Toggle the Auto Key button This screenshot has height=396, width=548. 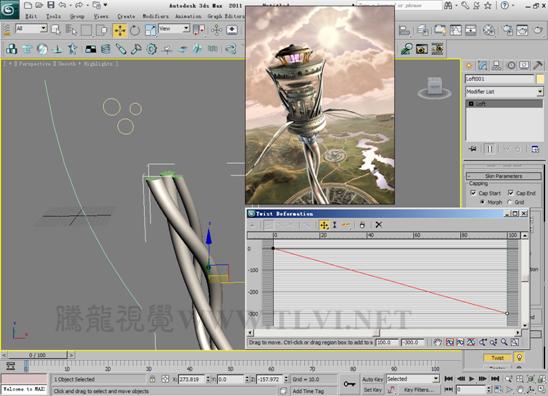point(373,379)
